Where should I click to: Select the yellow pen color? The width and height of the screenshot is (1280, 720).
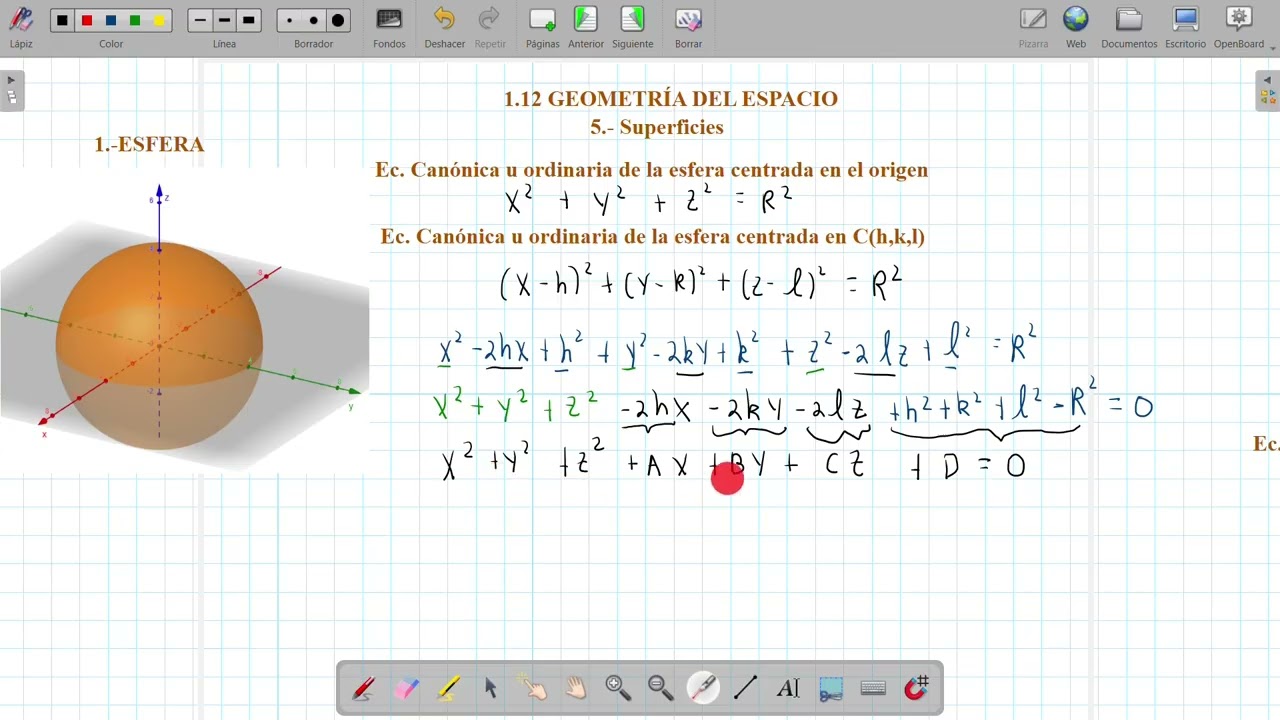click(159, 20)
